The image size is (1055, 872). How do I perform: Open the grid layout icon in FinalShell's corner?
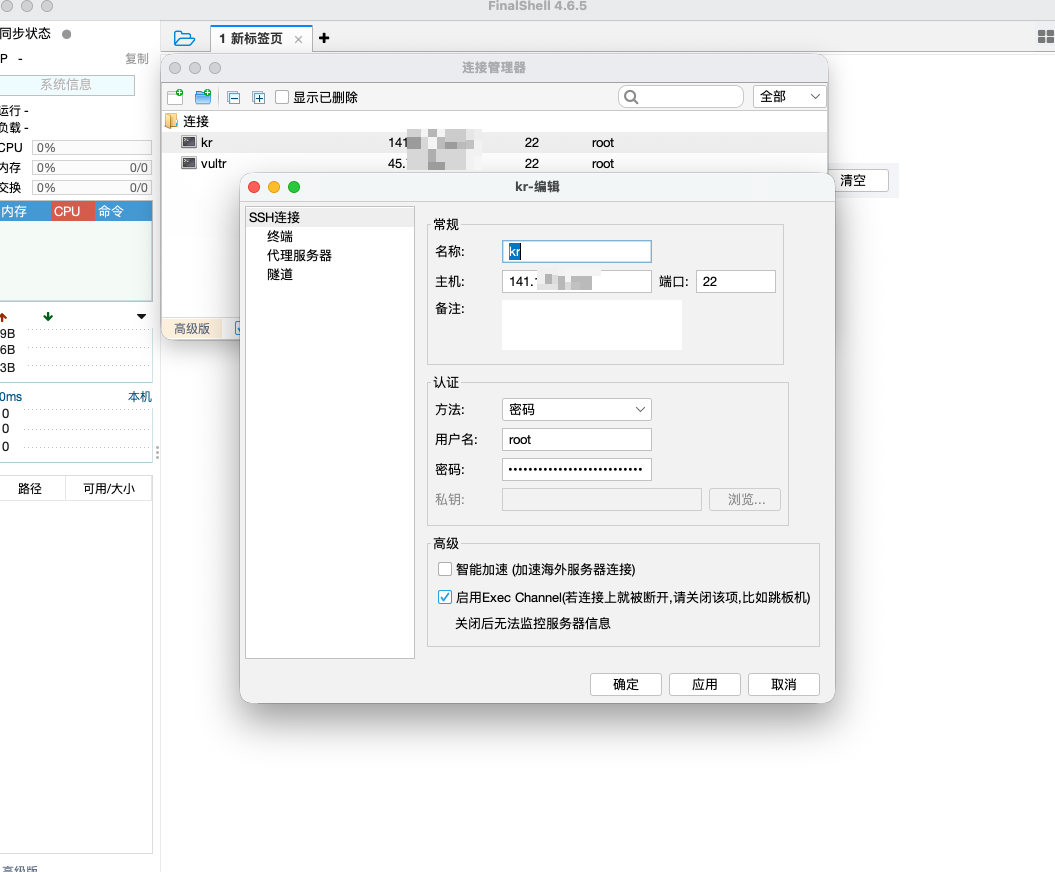(x=1045, y=36)
